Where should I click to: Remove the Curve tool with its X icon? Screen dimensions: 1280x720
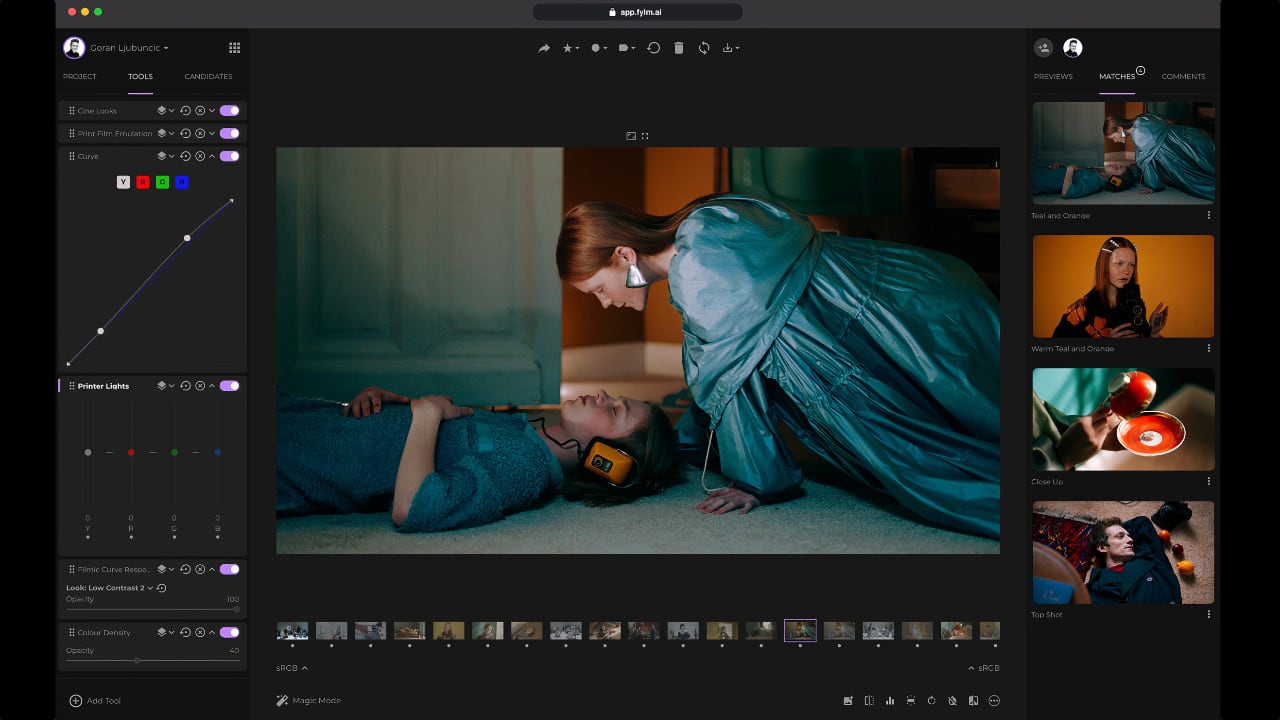click(200, 156)
